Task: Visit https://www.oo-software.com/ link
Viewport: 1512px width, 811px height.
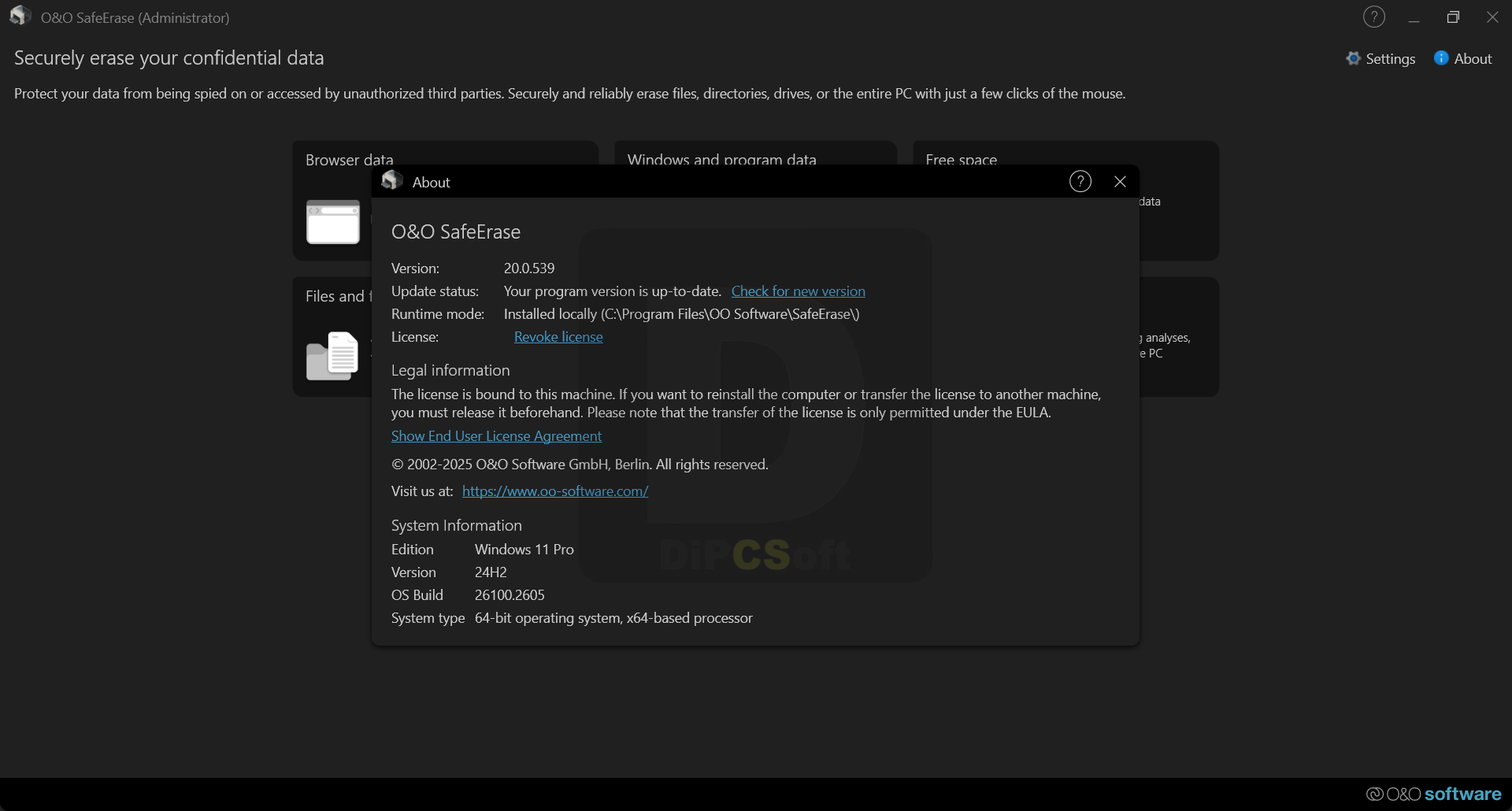Action: click(555, 491)
